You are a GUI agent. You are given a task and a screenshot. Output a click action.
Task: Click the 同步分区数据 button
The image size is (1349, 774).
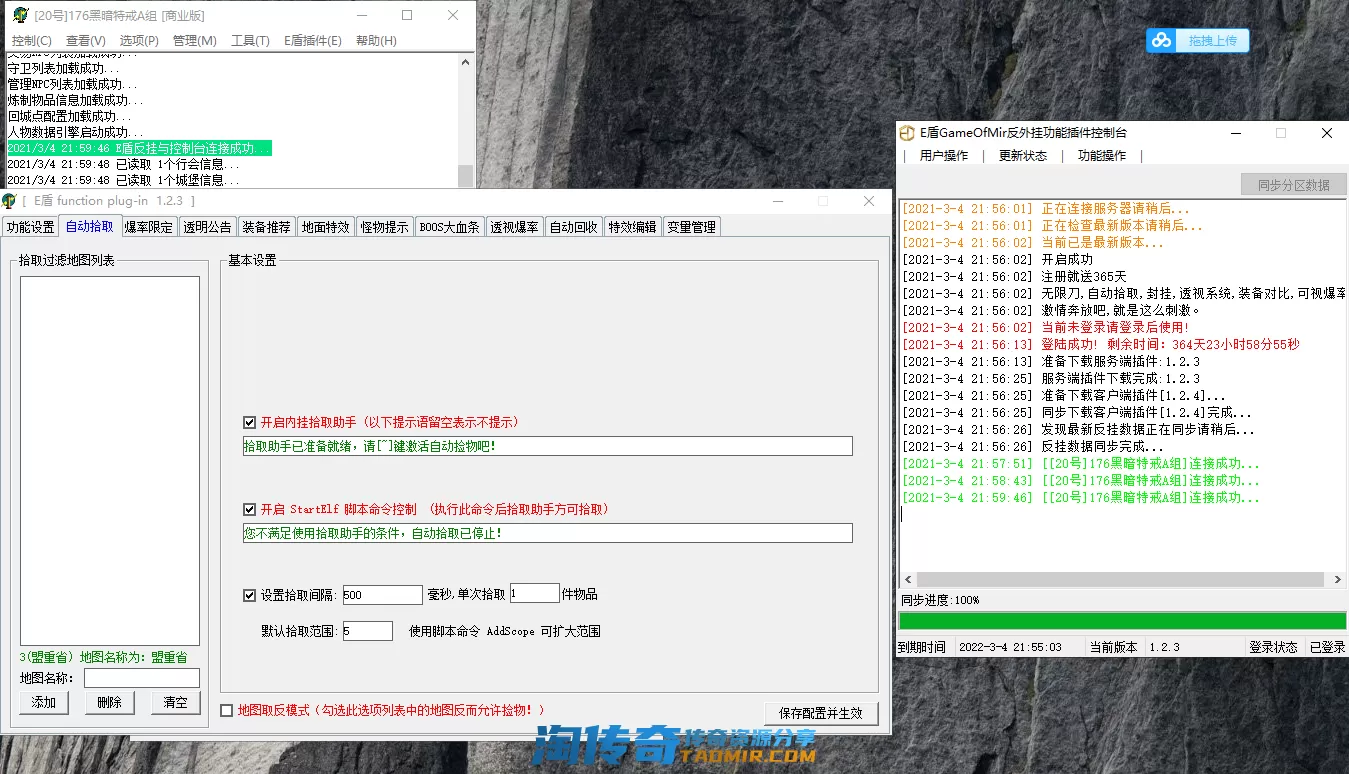(1293, 185)
